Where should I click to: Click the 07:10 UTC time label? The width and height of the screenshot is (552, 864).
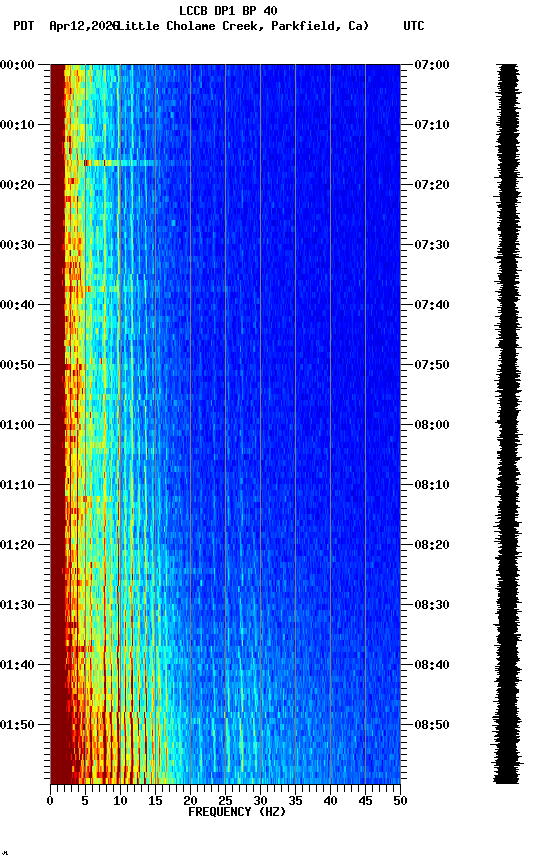coord(432,125)
